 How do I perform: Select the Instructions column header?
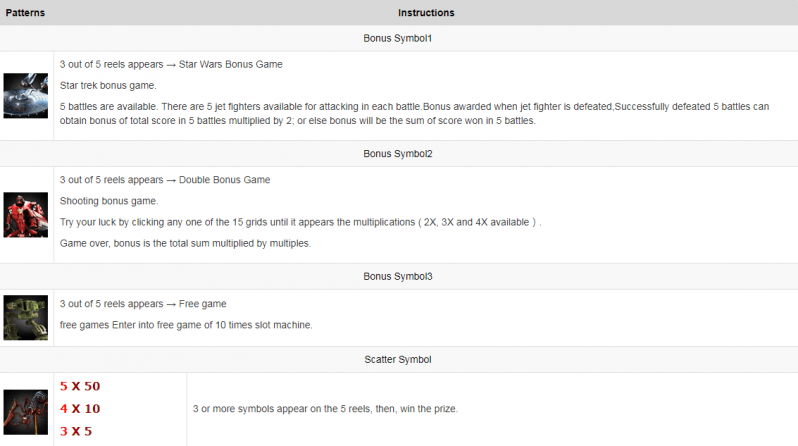pos(426,13)
